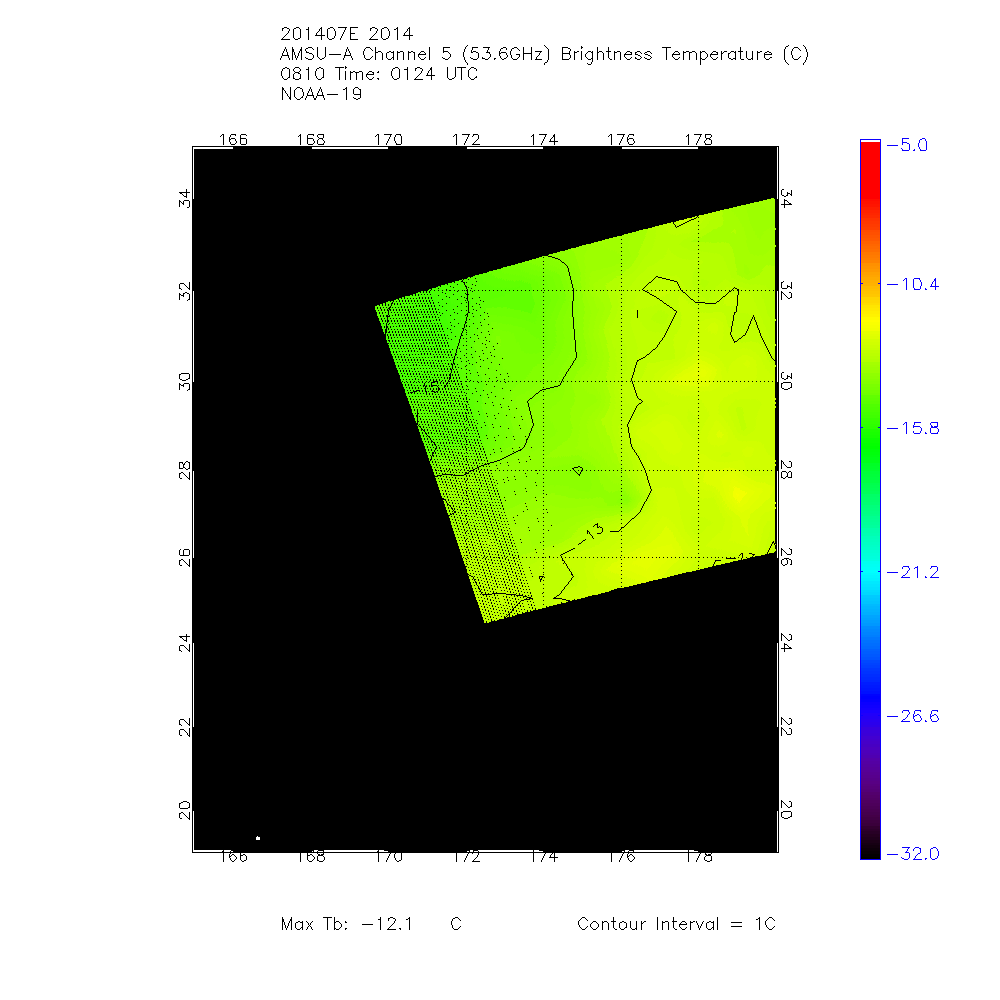Click the "Contour Interval = 1C" text

point(676,924)
